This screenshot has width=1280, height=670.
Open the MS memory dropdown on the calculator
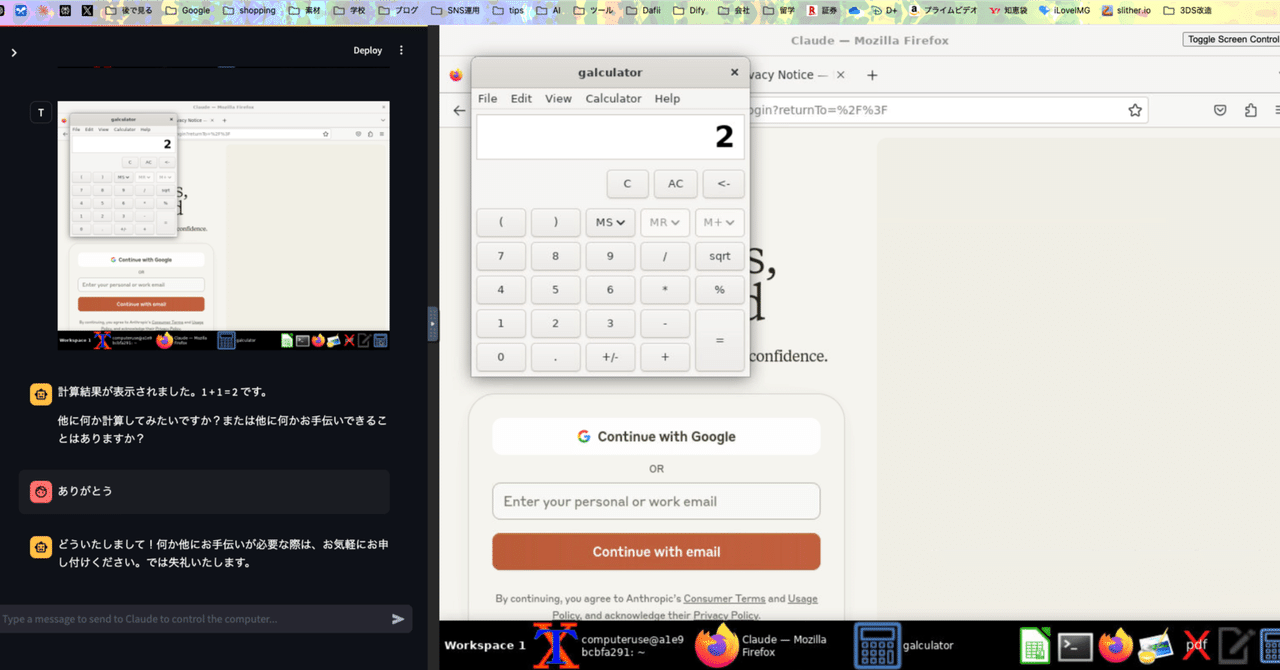point(610,222)
